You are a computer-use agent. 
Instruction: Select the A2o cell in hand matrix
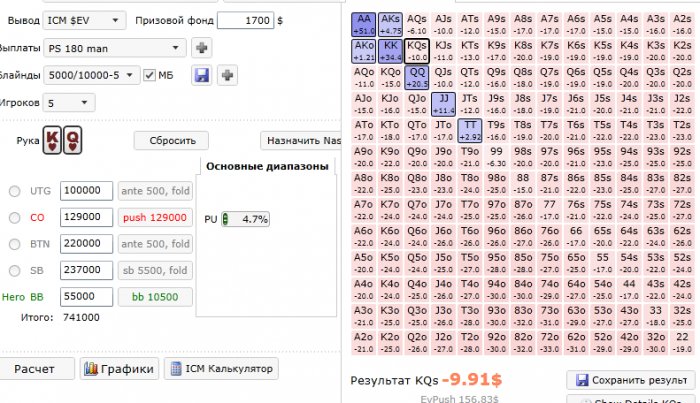363,342
